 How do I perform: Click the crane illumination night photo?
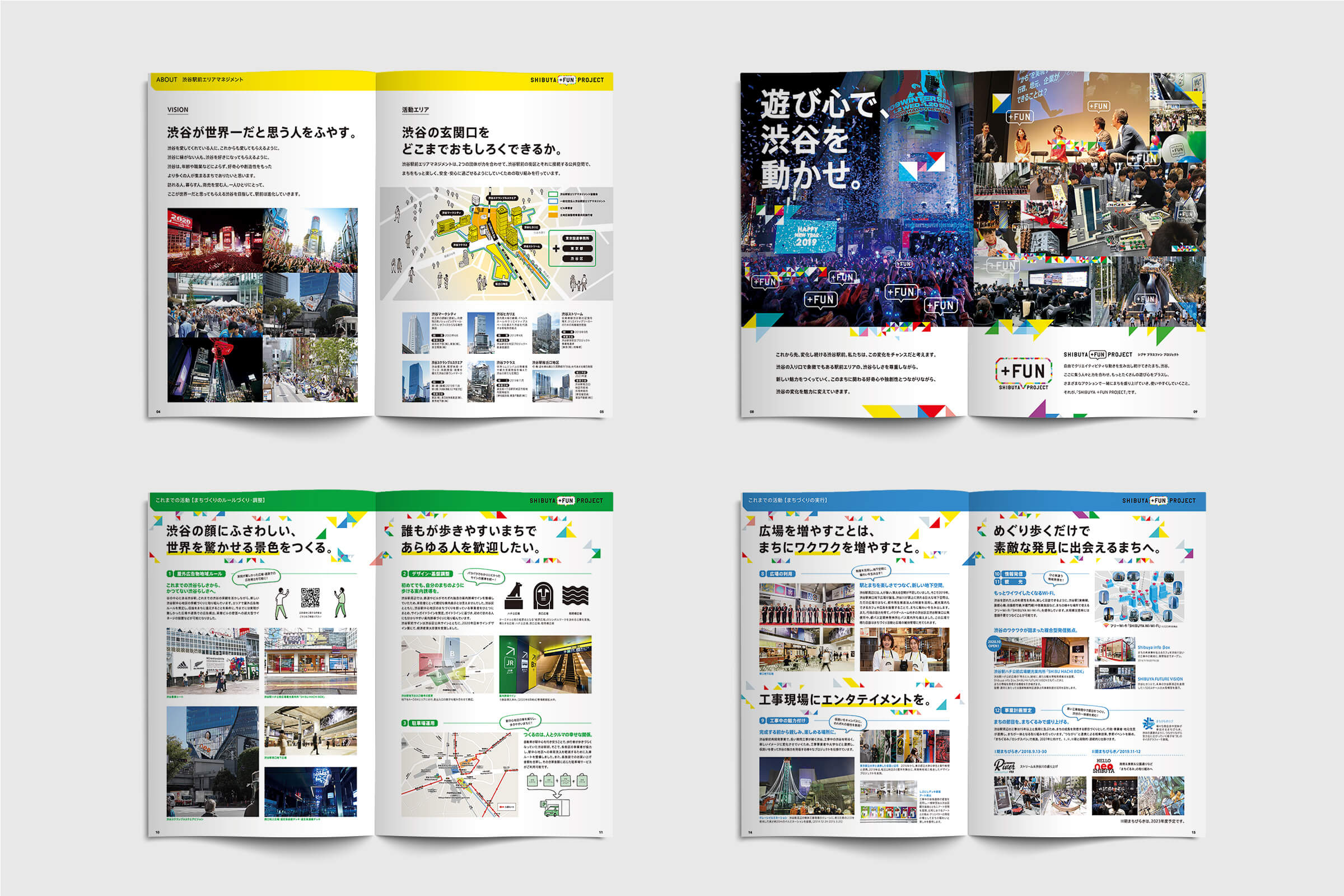806,786
